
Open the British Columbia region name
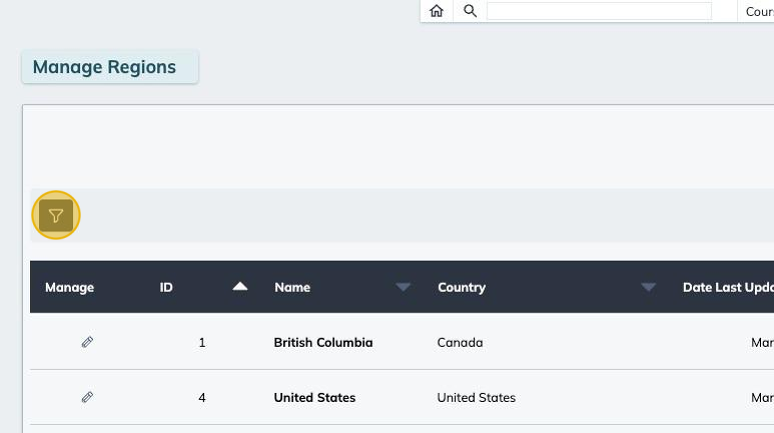pyautogui.click(x=323, y=342)
